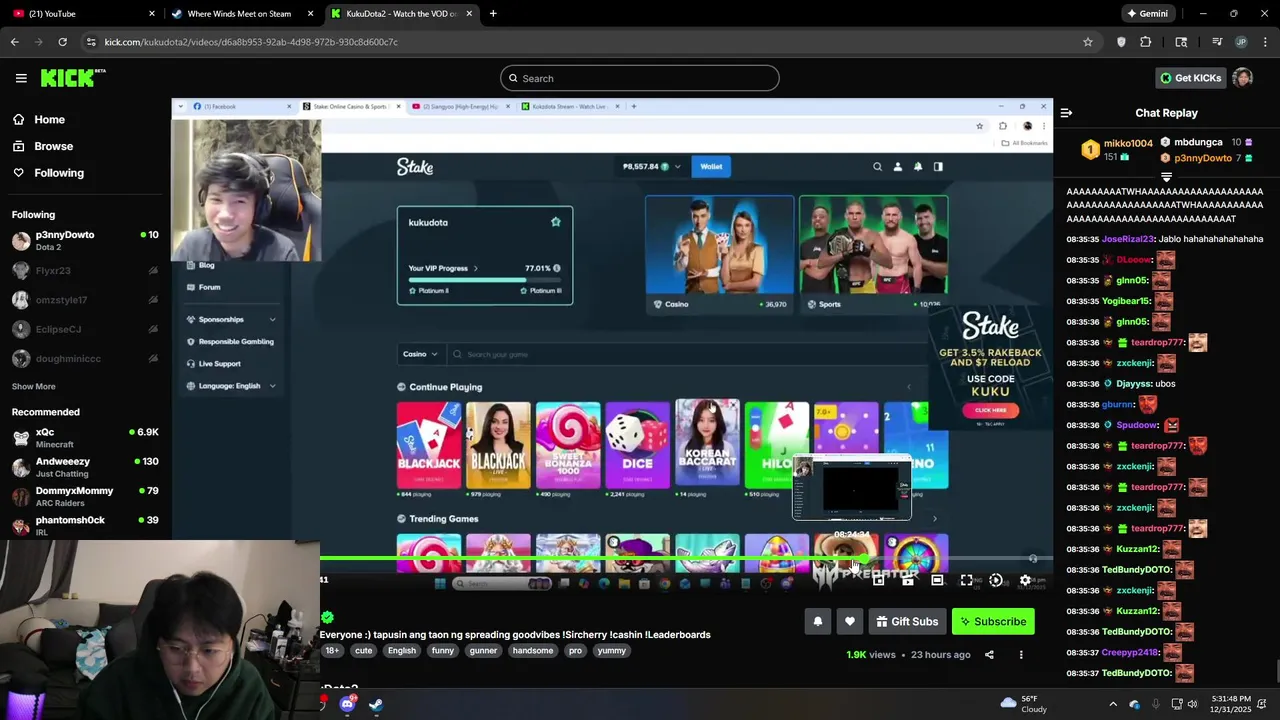Select the KukuDota2 VOD tab

tap(402, 14)
